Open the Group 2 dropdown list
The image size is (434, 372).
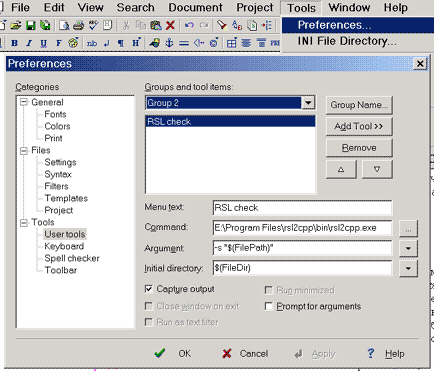point(308,103)
